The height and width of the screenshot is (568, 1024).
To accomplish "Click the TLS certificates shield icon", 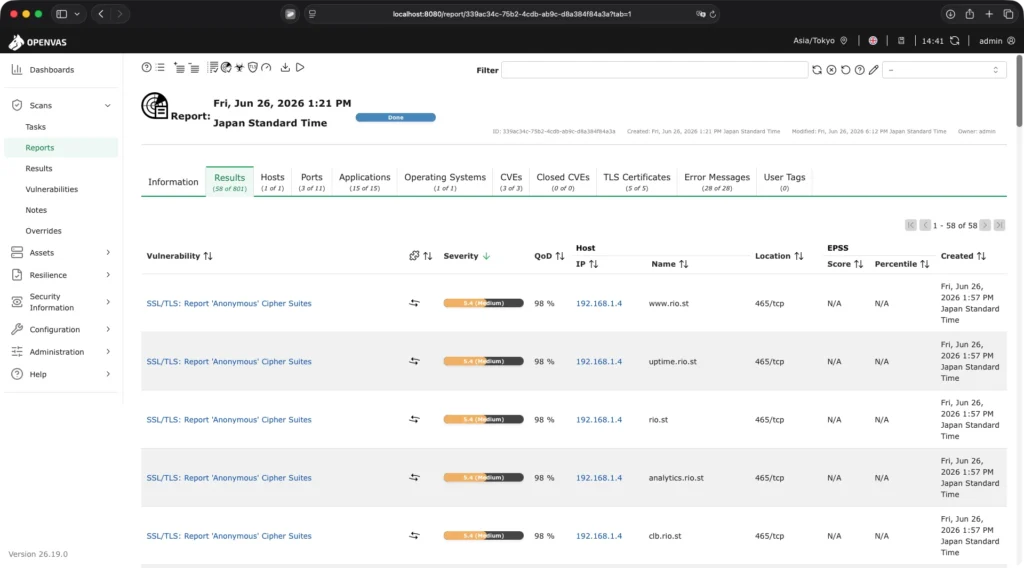I will pyautogui.click(x=253, y=67).
